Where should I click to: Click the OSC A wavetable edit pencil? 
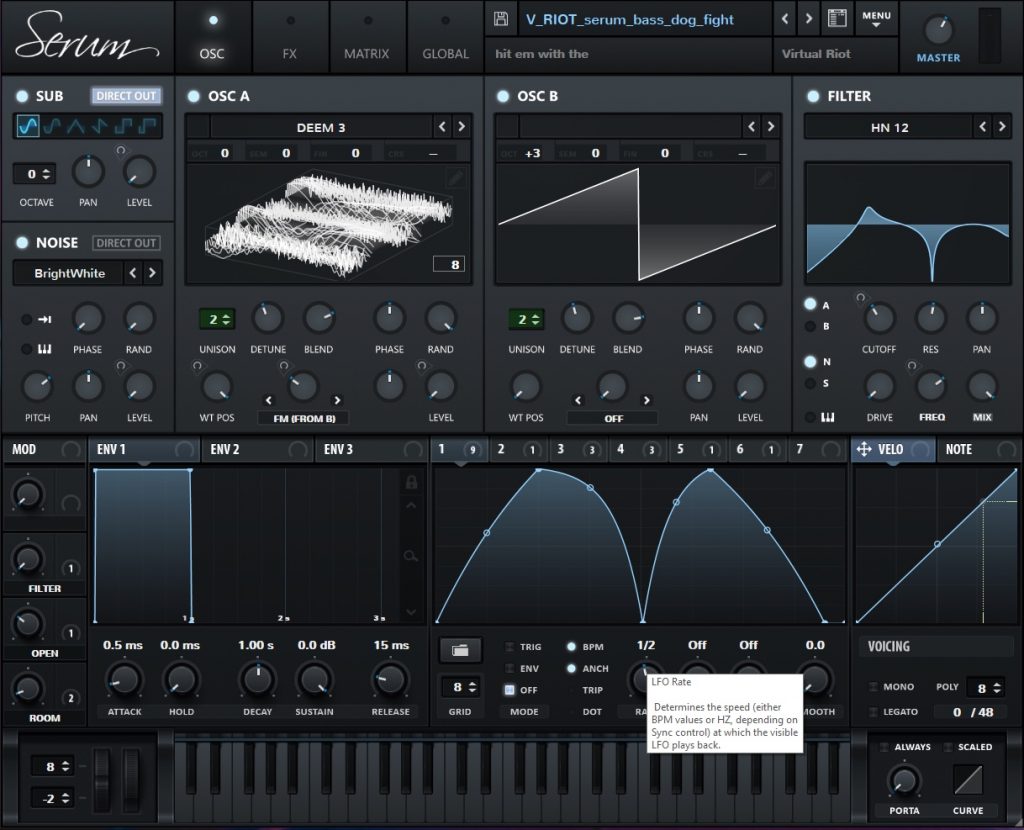(x=455, y=178)
